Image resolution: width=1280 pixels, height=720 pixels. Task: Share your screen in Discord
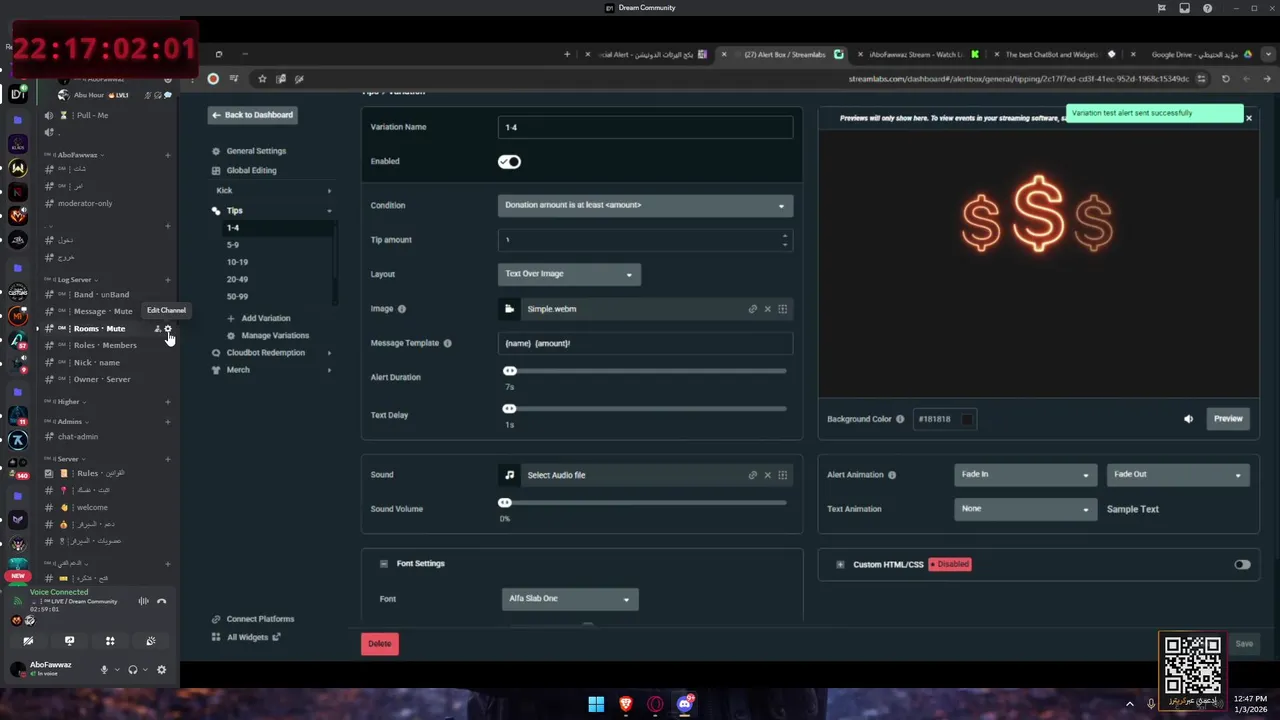69,641
